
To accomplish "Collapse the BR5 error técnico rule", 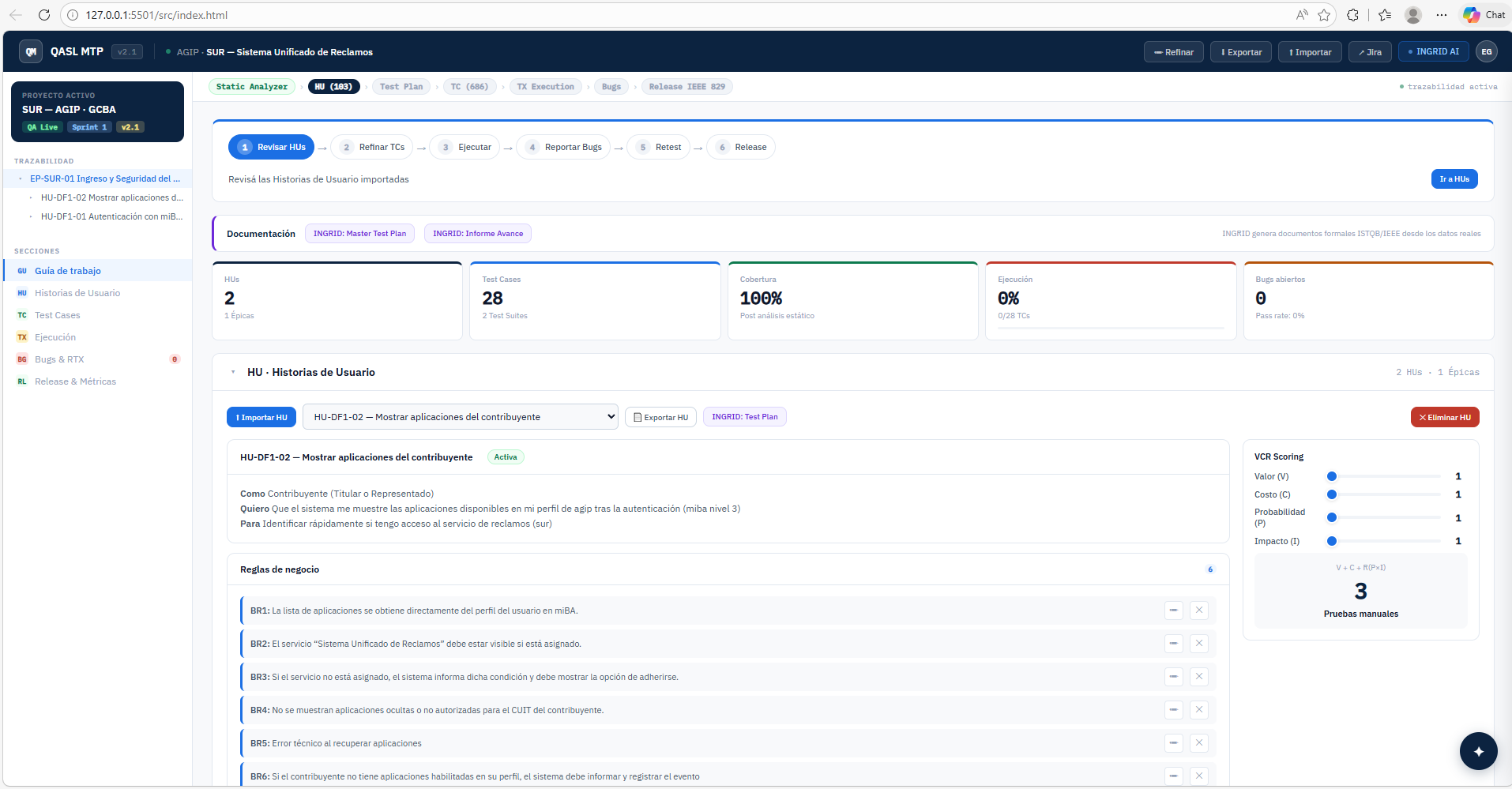I will pos(1173,742).
